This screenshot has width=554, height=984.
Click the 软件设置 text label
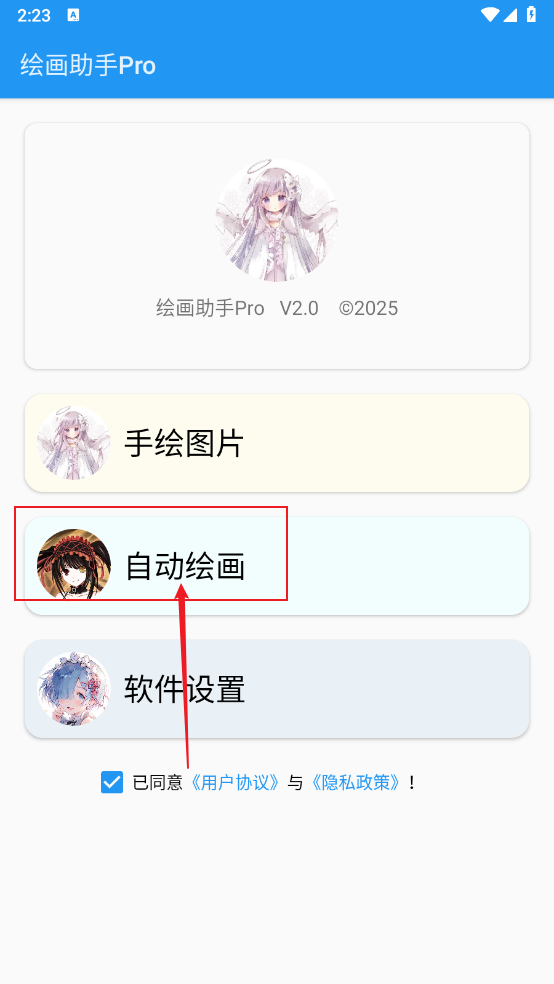184,688
